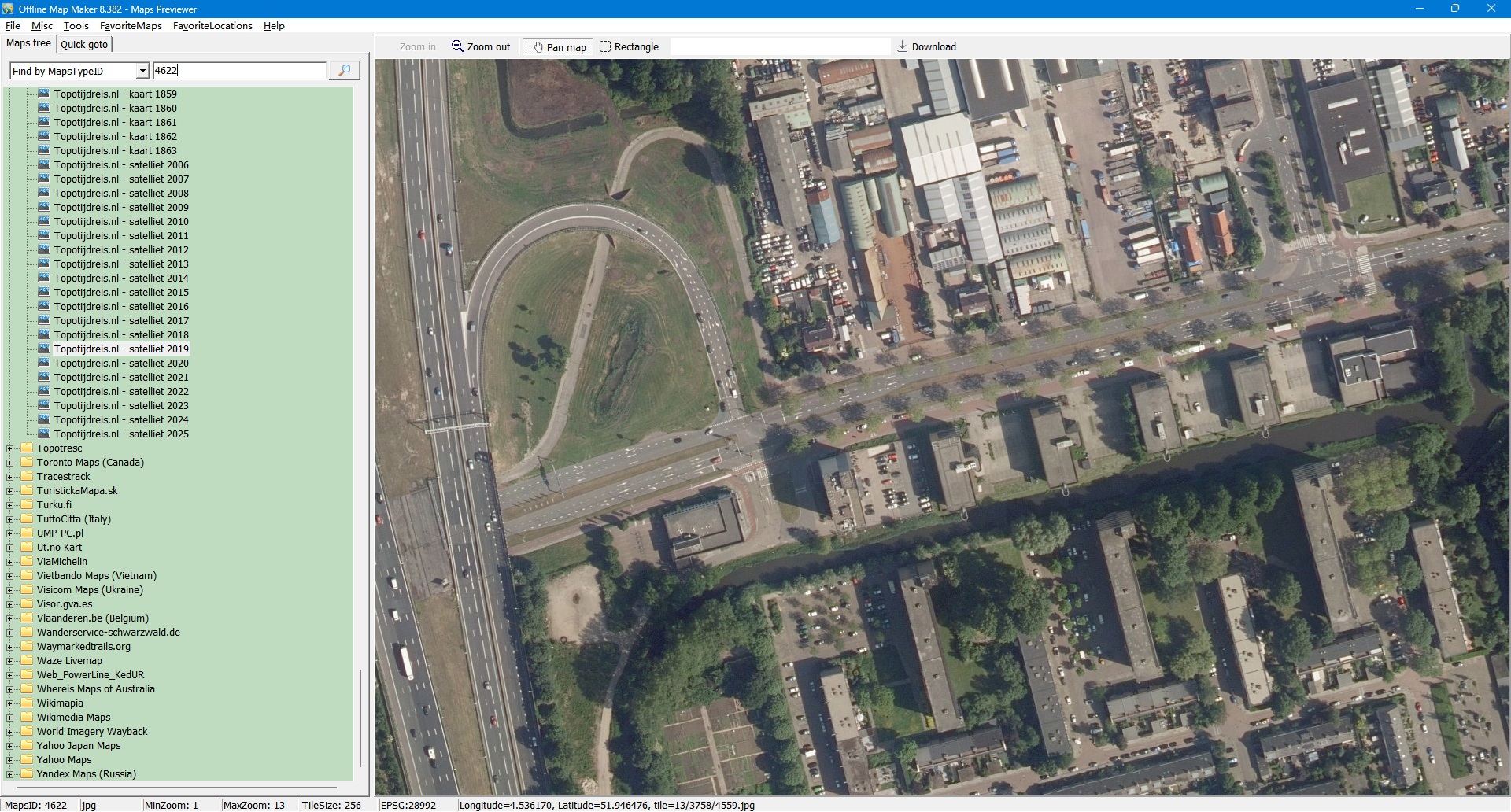This screenshot has height=812, width=1511.
Task: Open the Tools menu
Action: coord(76,26)
